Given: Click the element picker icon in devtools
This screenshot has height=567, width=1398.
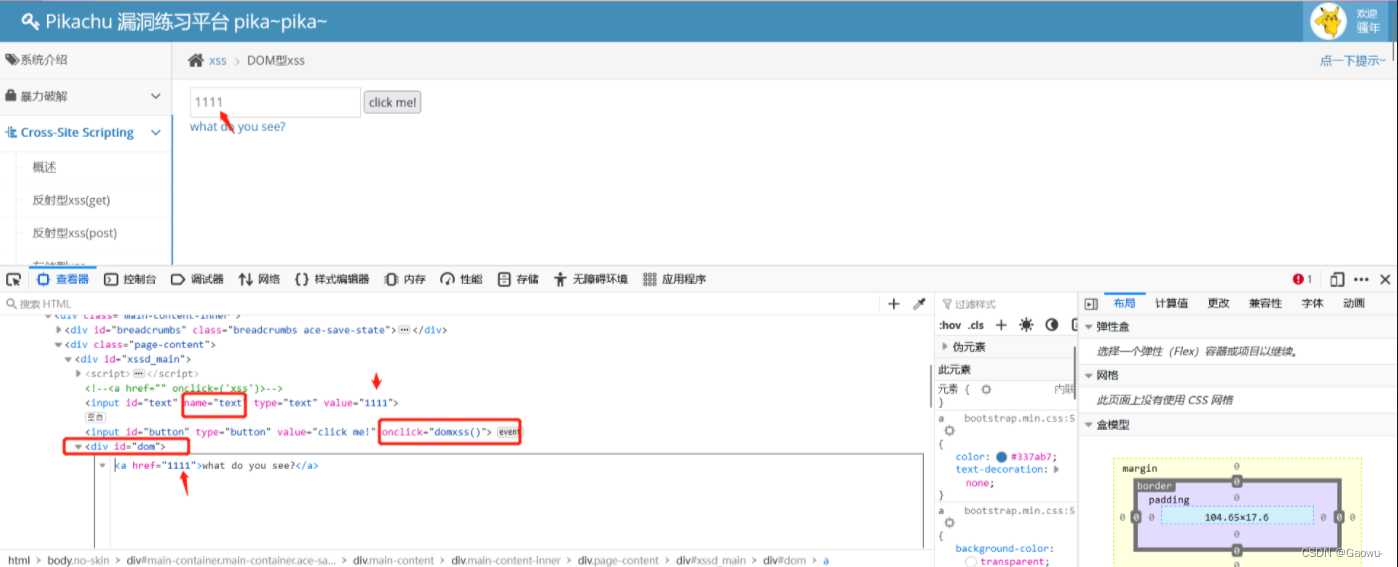Looking at the screenshot, I should click(x=13, y=279).
